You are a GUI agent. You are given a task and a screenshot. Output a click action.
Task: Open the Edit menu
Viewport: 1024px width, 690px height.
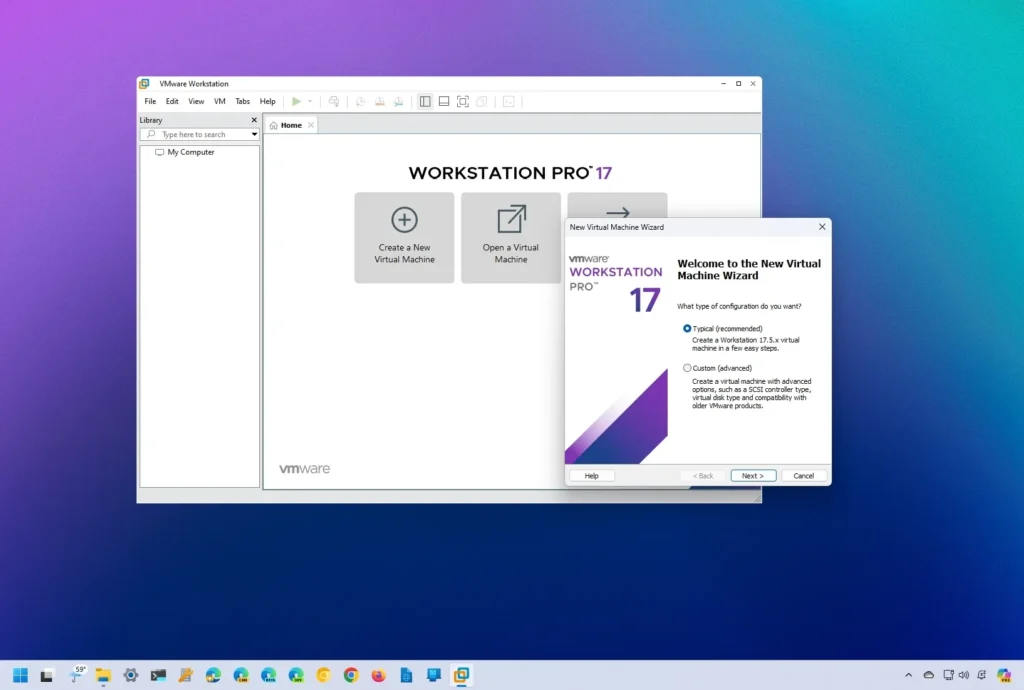[x=172, y=101]
